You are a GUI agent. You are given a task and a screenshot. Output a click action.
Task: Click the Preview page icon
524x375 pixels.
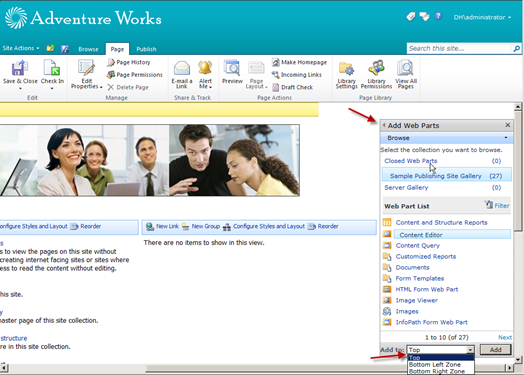[x=232, y=68]
